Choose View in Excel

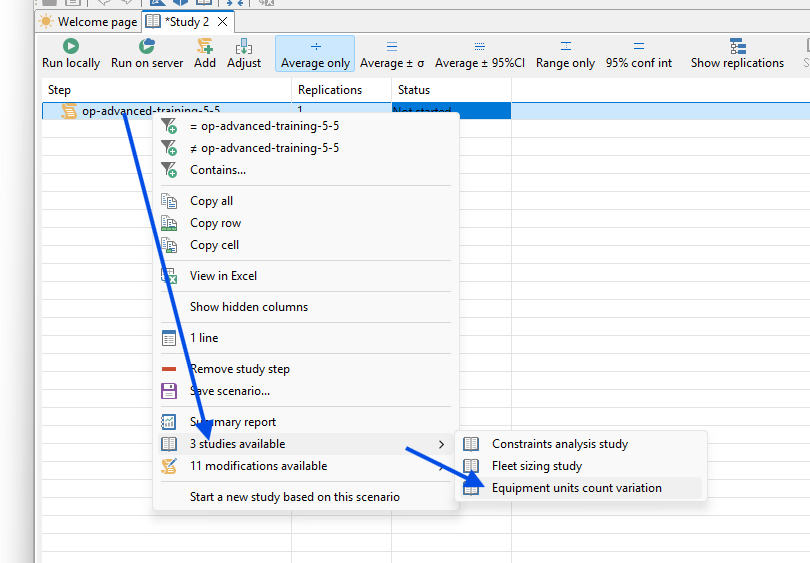[x=306, y=276]
